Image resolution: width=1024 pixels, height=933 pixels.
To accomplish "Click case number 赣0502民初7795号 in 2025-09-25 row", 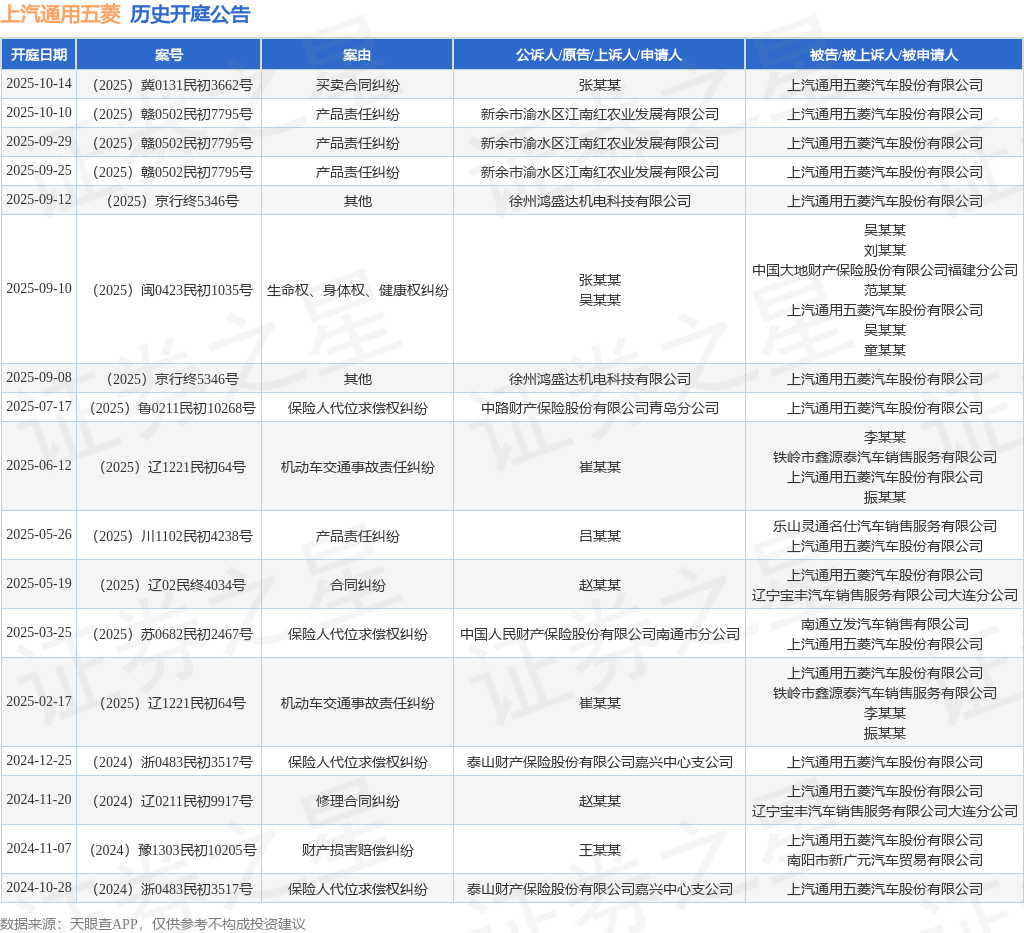I will pos(197,172).
